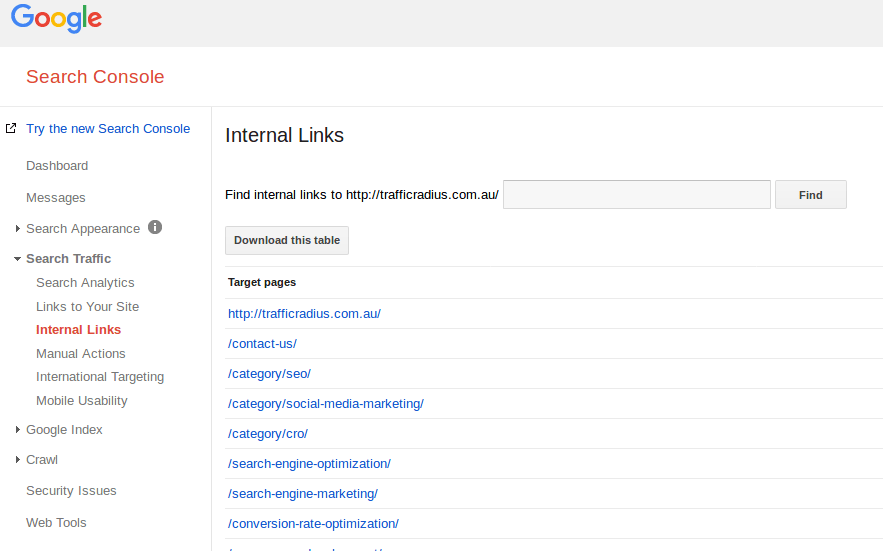Open the /conversion-rate-optimization/ link
Screen dimensions: 883x551
[x=313, y=524]
